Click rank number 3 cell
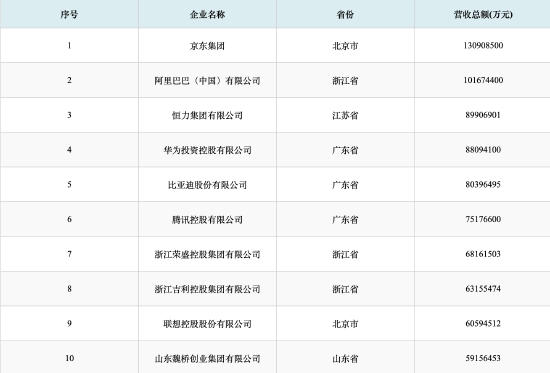This screenshot has width=550, height=373. point(69,115)
